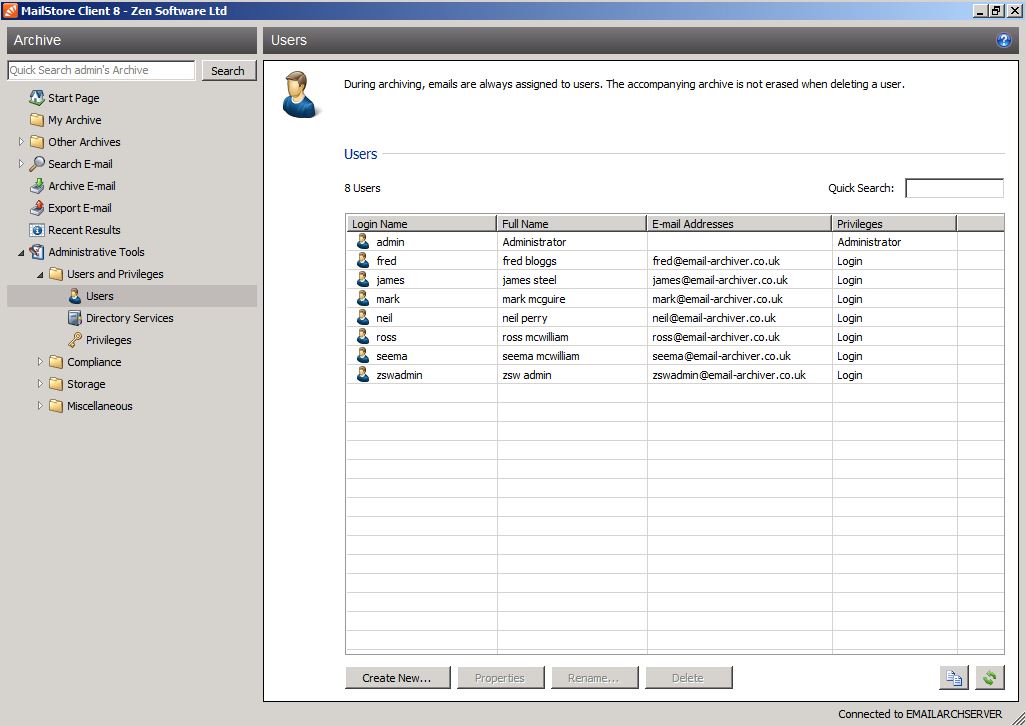Viewport: 1026px width, 726px height.
Task: Click the user icon beside fred
Action: click(363, 261)
